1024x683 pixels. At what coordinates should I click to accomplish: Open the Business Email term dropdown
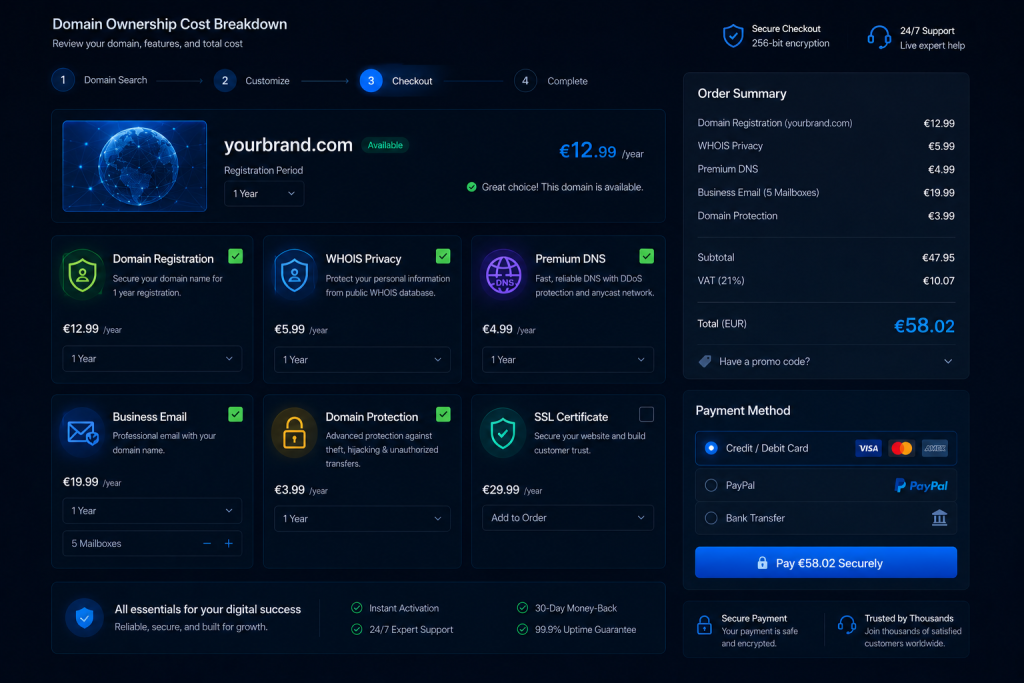152,511
